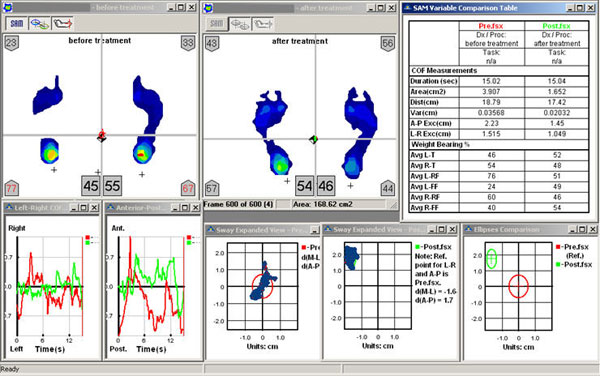Click the COF Measurements section header
Viewport: 600px width, 376px height.
[444, 71]
